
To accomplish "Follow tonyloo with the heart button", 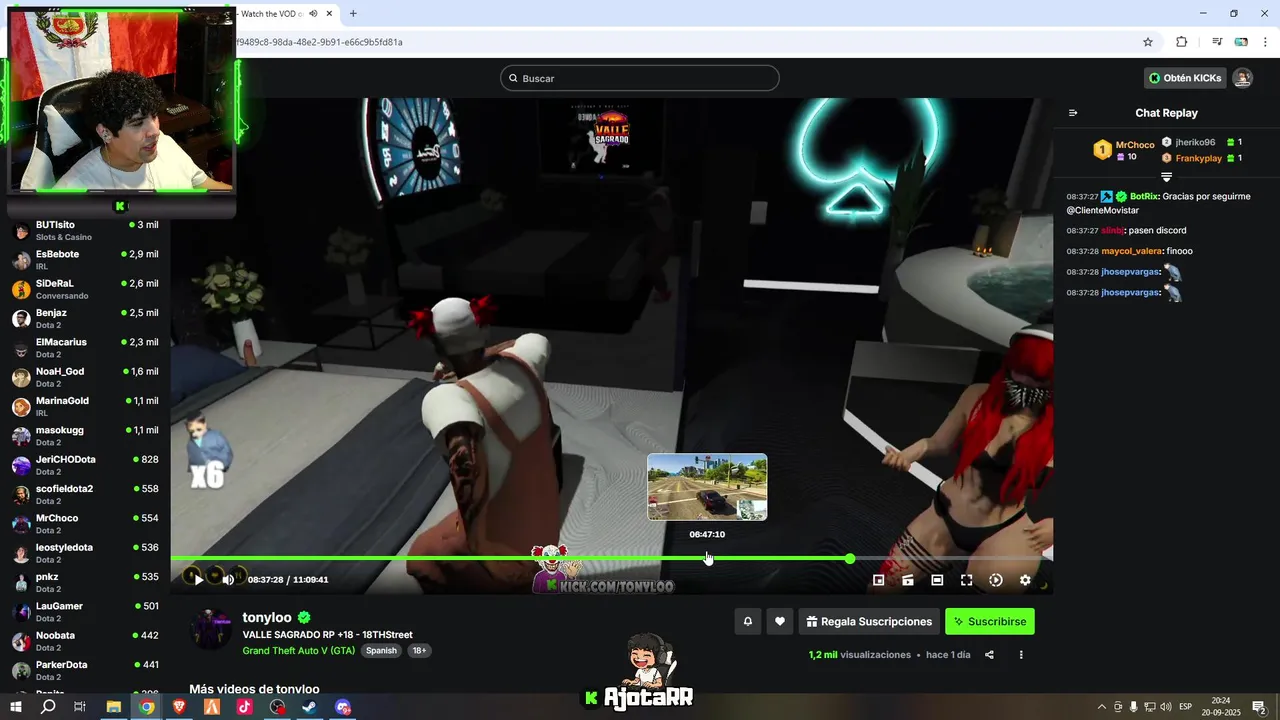I will coord(780,621).
